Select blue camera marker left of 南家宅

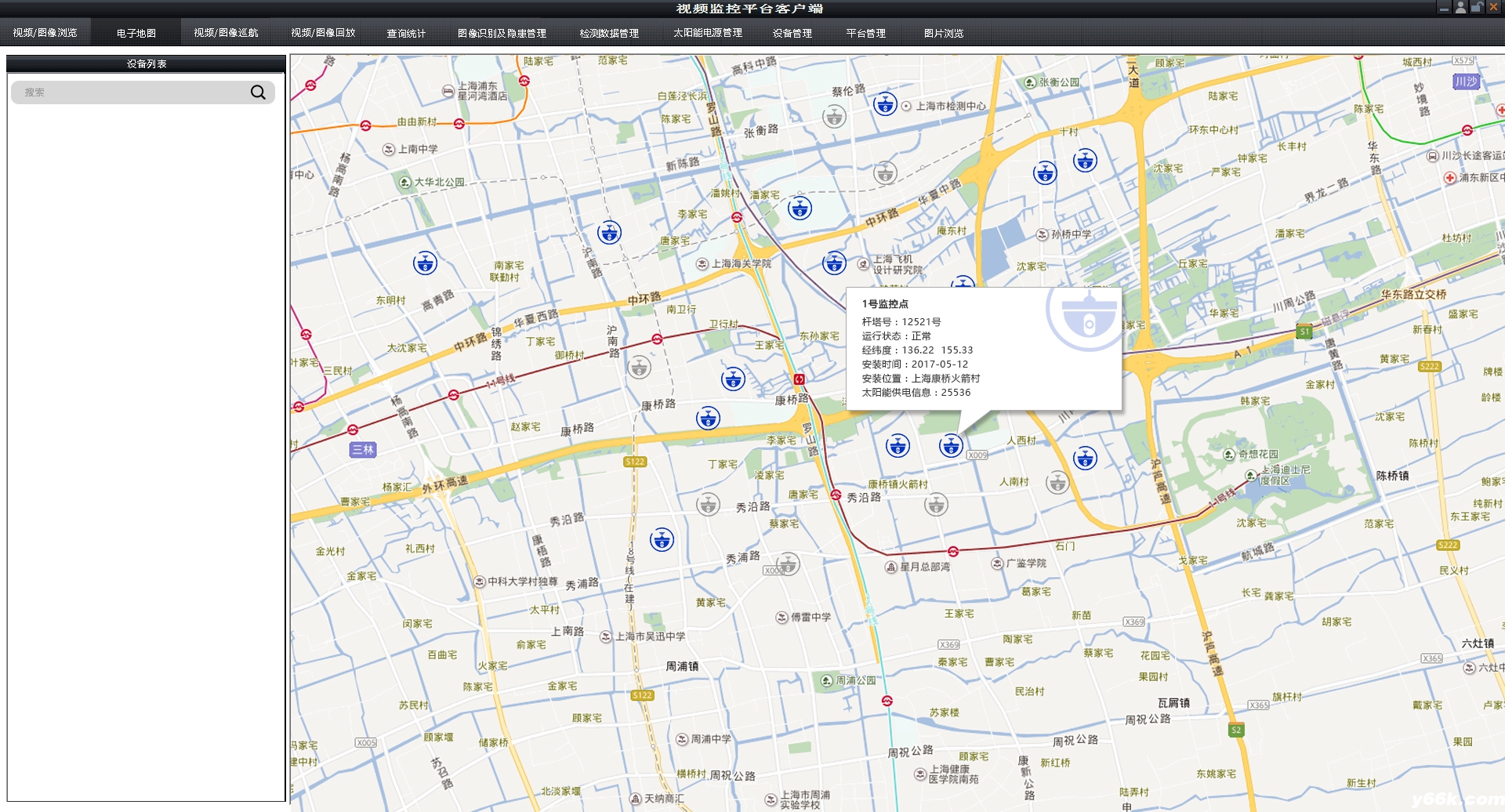coord(425,263)
